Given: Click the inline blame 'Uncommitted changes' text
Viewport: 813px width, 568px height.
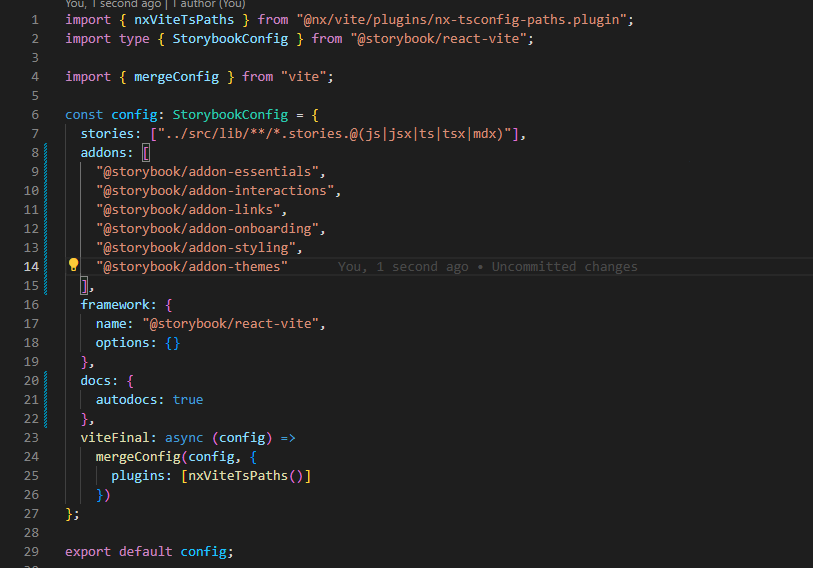Looking at the screenshot, I should pos(564,267).
